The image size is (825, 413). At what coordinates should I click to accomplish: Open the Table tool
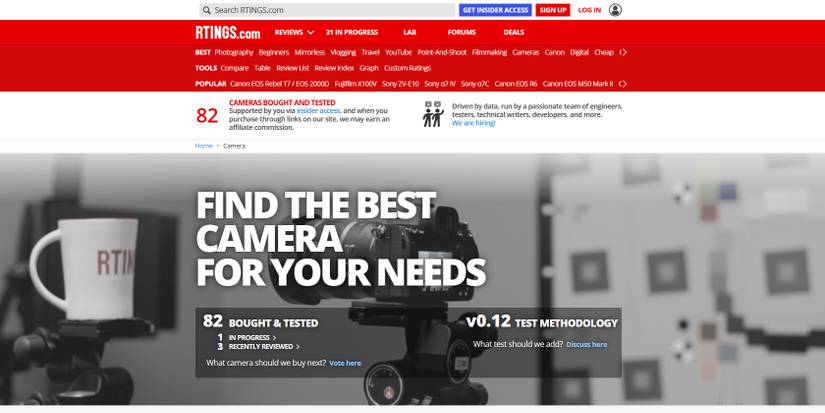[262, 68]
